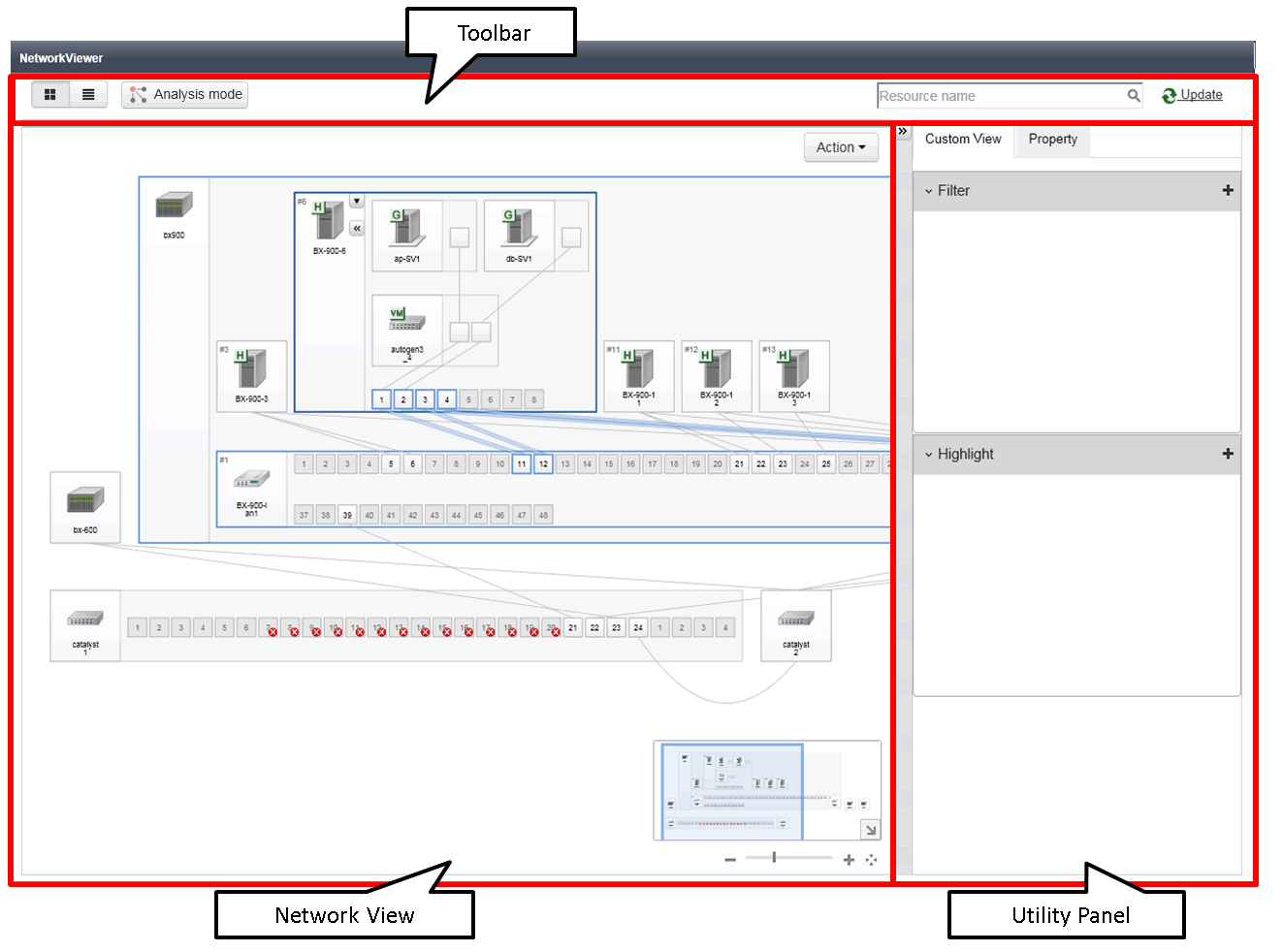Select the ap-SV1 guest server icon
Viewport: 1283px width, 952px height.
[x=406, y=227]
